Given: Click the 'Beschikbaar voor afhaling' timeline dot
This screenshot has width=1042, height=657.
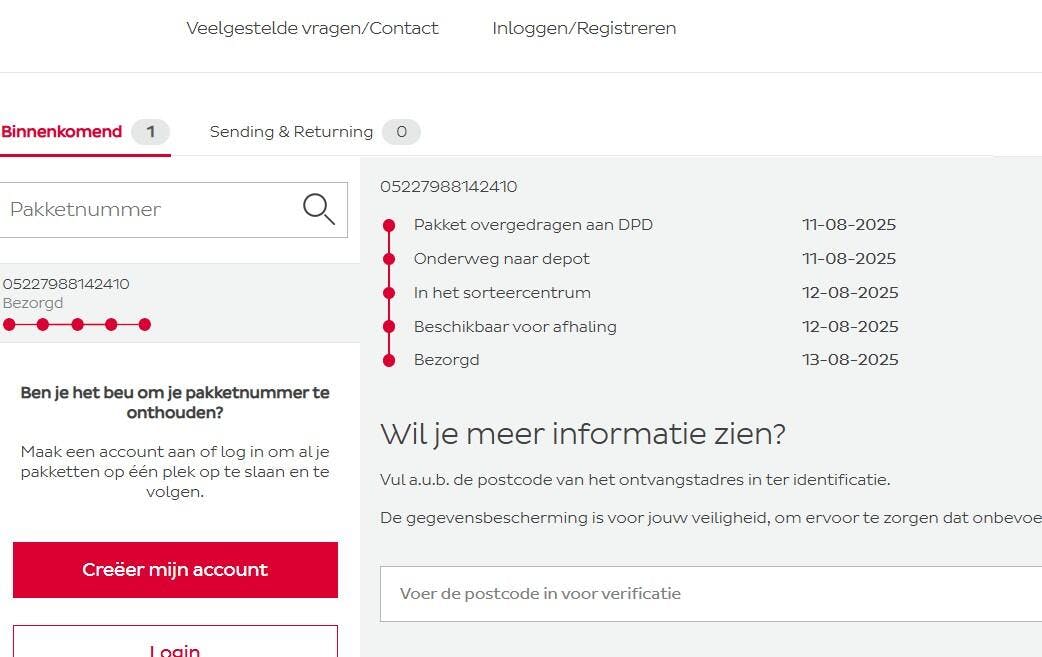Looking at the screenshot, I should 389,327.
